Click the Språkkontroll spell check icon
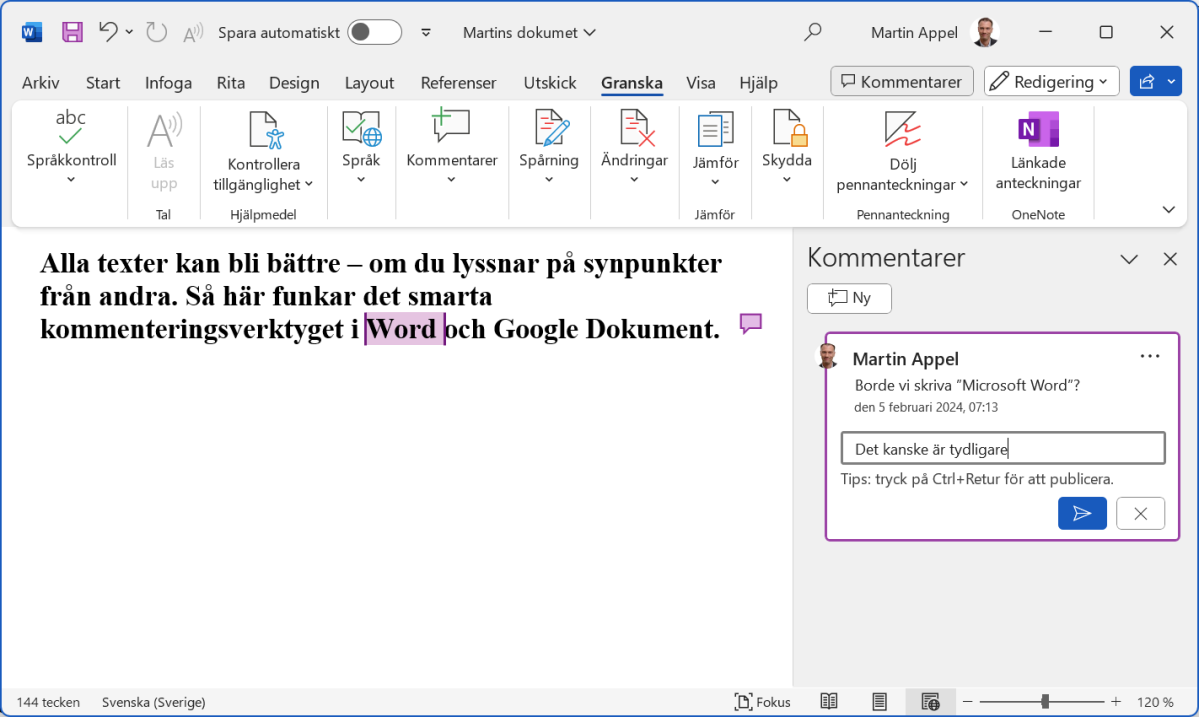This screenshot has height=717, width=1199. tap(71, 128)
